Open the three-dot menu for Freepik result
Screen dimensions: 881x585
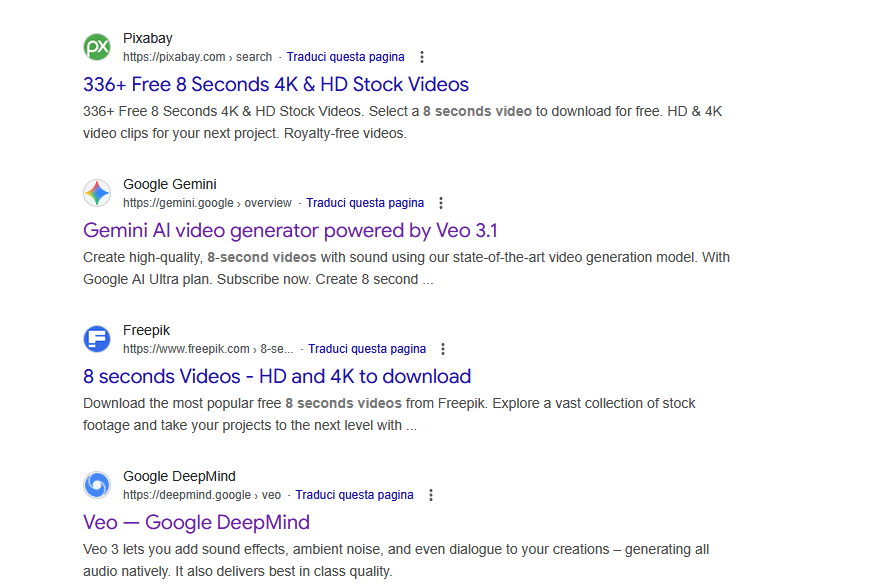[443, 349]
